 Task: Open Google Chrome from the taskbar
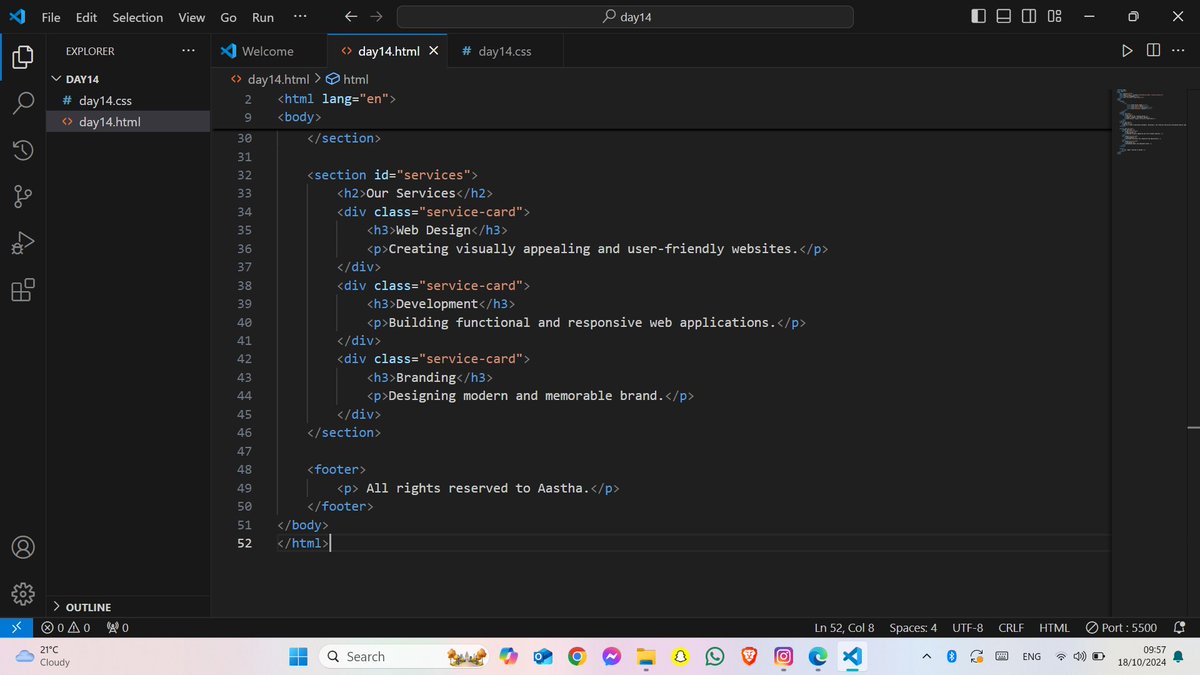576,656
